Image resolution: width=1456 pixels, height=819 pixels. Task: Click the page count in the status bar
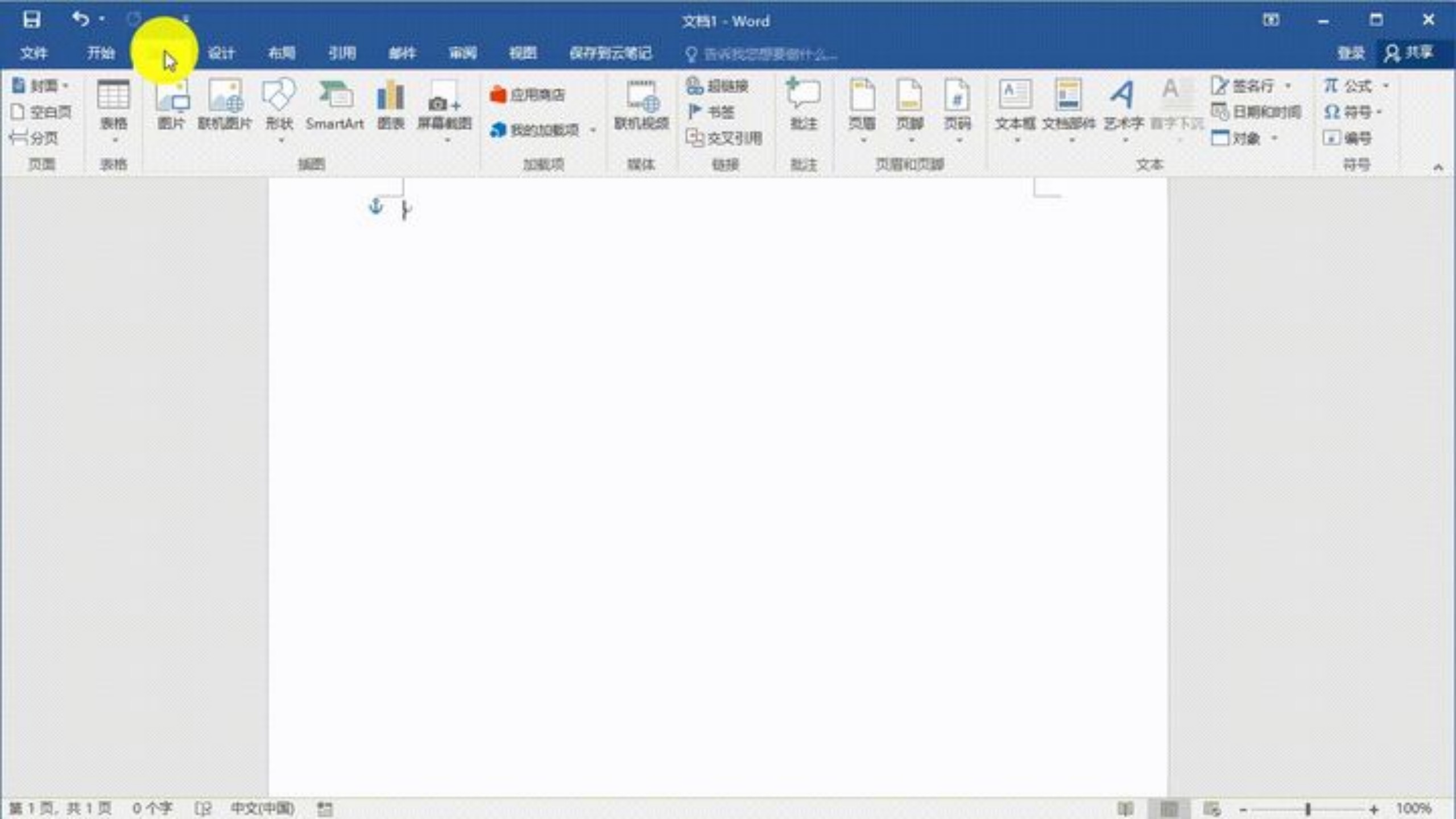61,808
